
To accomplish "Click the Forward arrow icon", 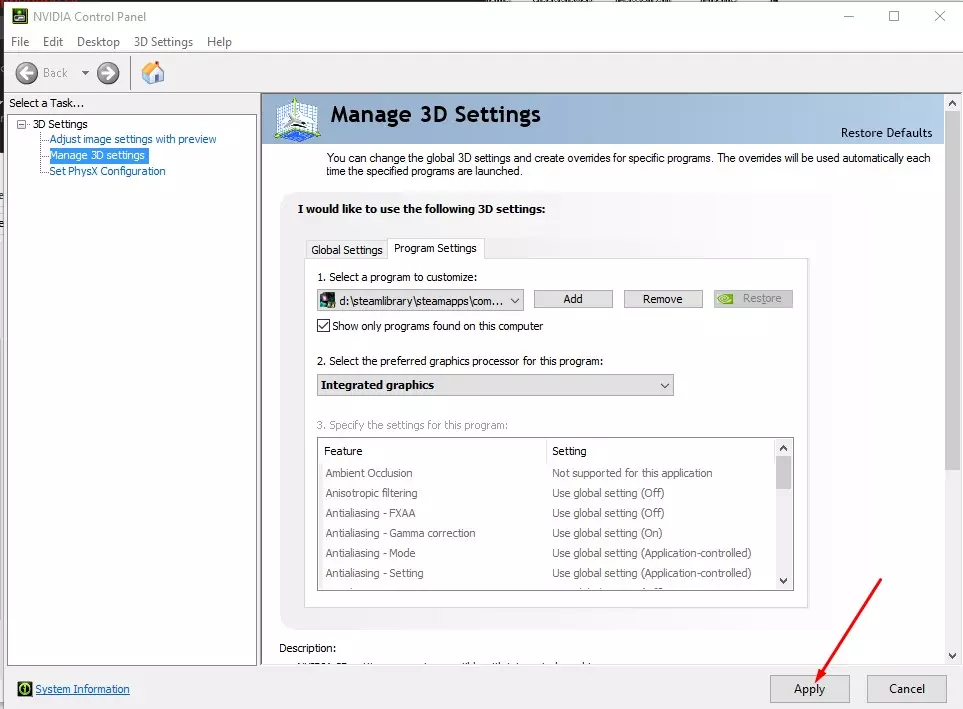I will [108, 73].
